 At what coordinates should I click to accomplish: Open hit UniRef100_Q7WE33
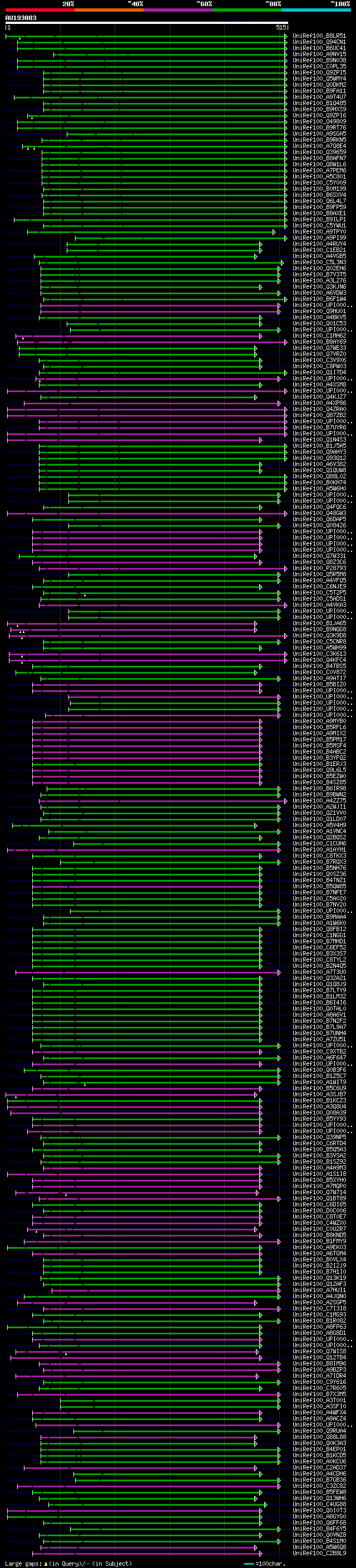pos(319,348)
